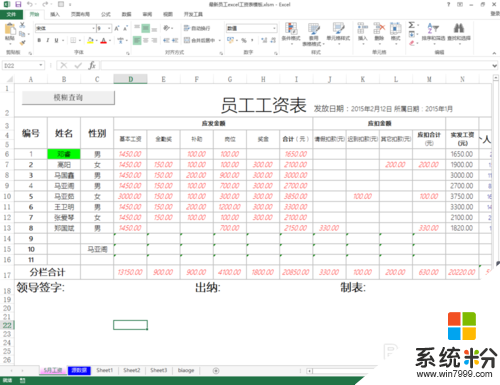
Task: Click the formula bar input field
Action: pos(295,66)
